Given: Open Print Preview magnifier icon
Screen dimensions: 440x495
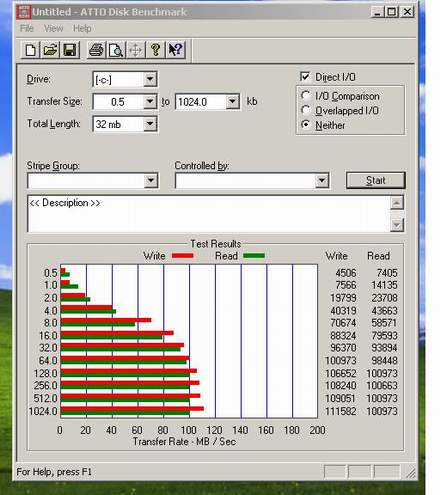Looking at the screenshot, I should coord(116,50).
